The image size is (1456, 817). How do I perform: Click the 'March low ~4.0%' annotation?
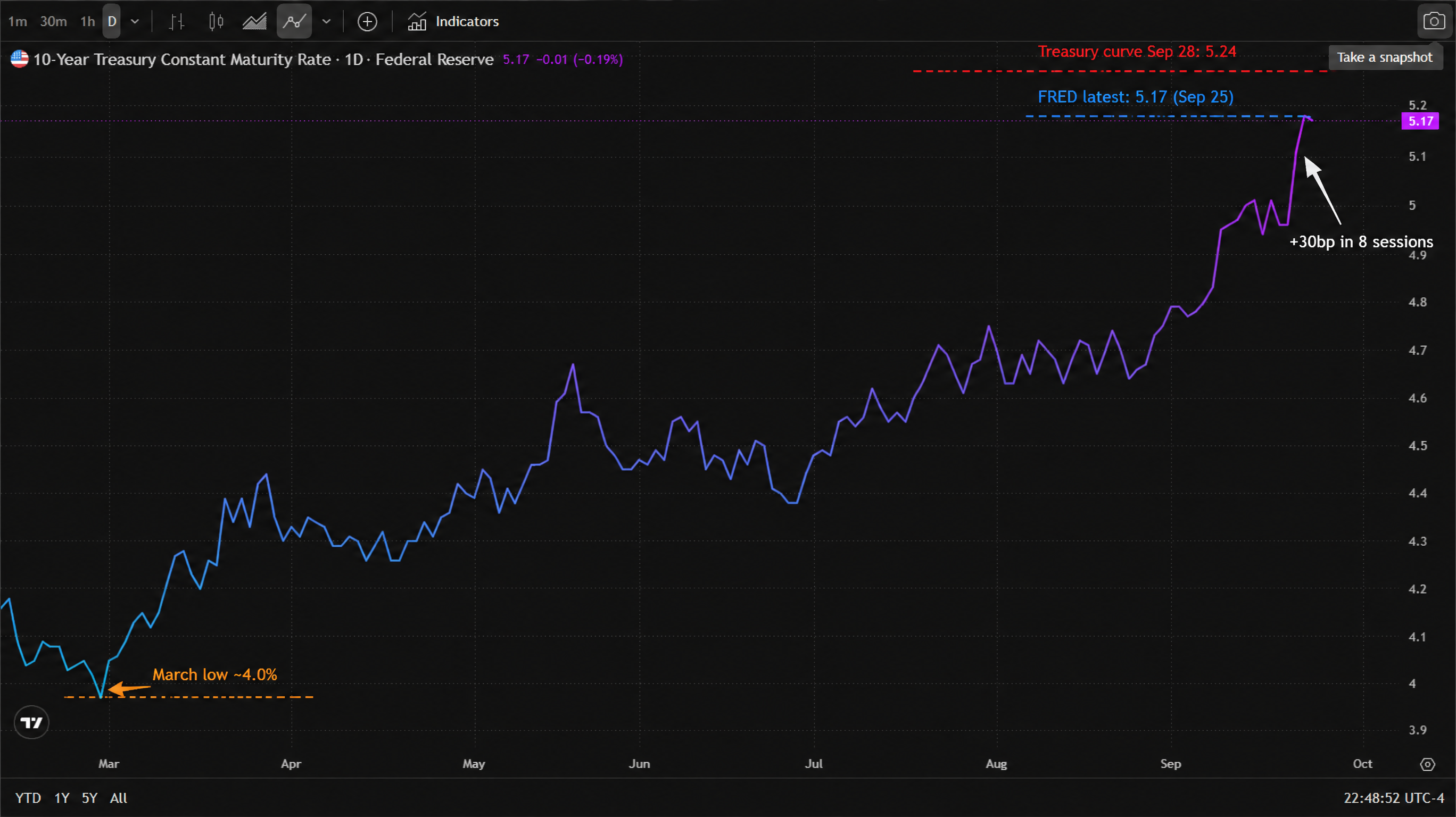215,674
